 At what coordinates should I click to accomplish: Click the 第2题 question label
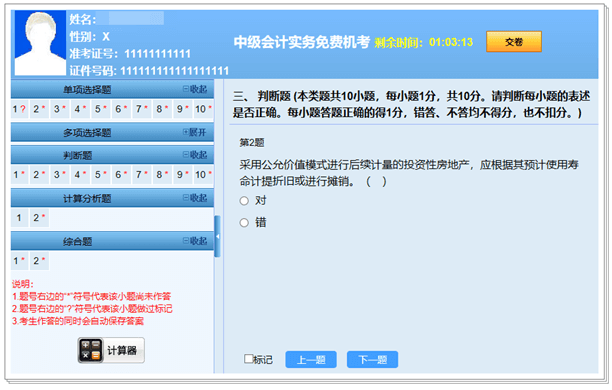point(252,142)
